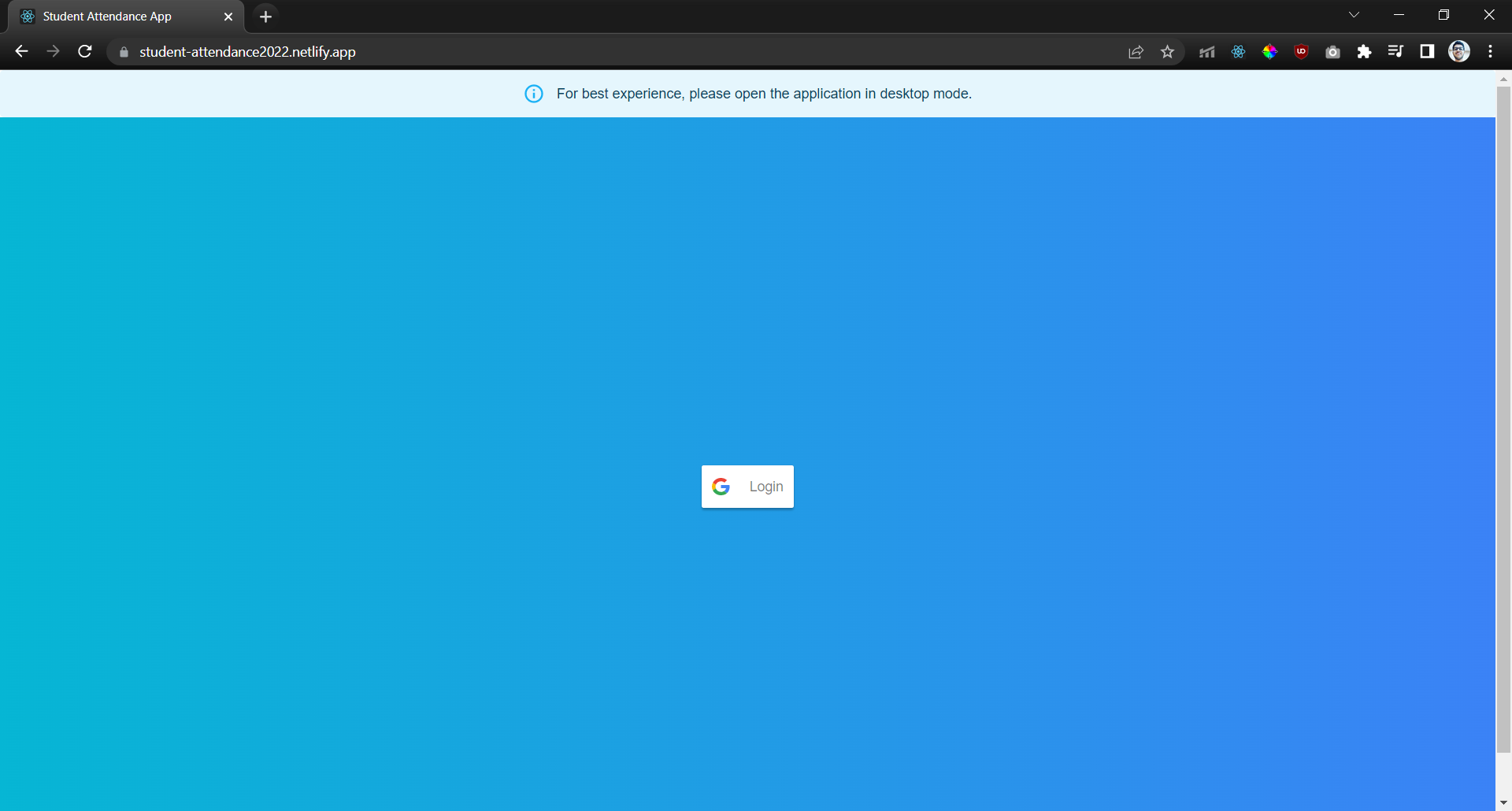Open the bar-chart analytics extension
Screen dimensions: 1512x811
[x=1206, y=51]
